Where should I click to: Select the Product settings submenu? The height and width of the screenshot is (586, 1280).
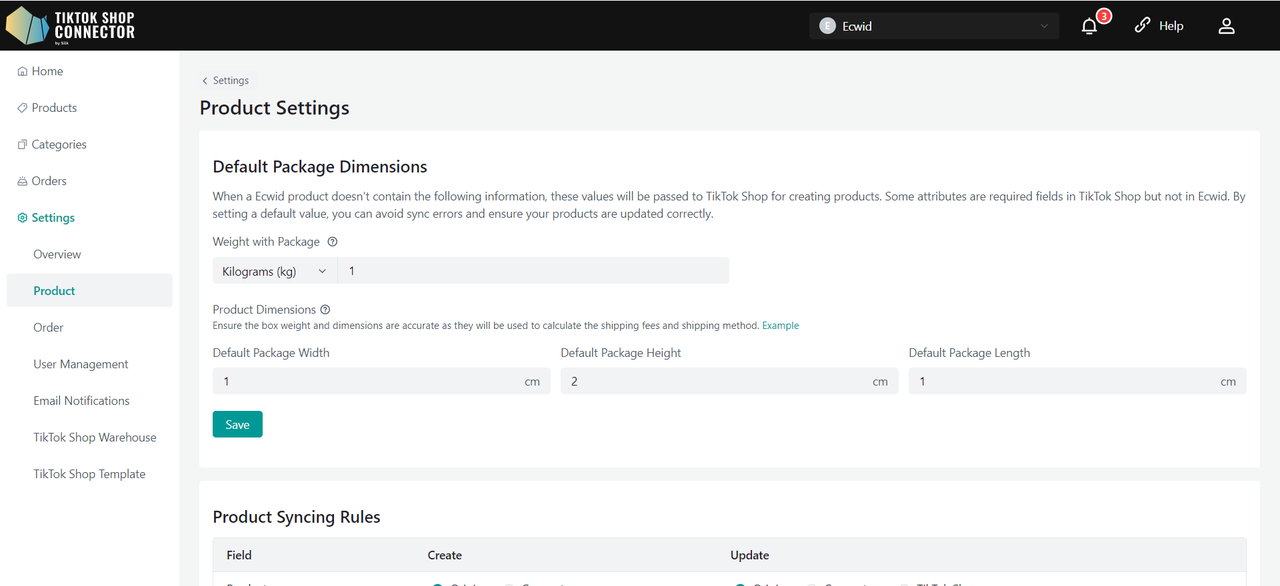pyautogui.click(x=89, y=291)
